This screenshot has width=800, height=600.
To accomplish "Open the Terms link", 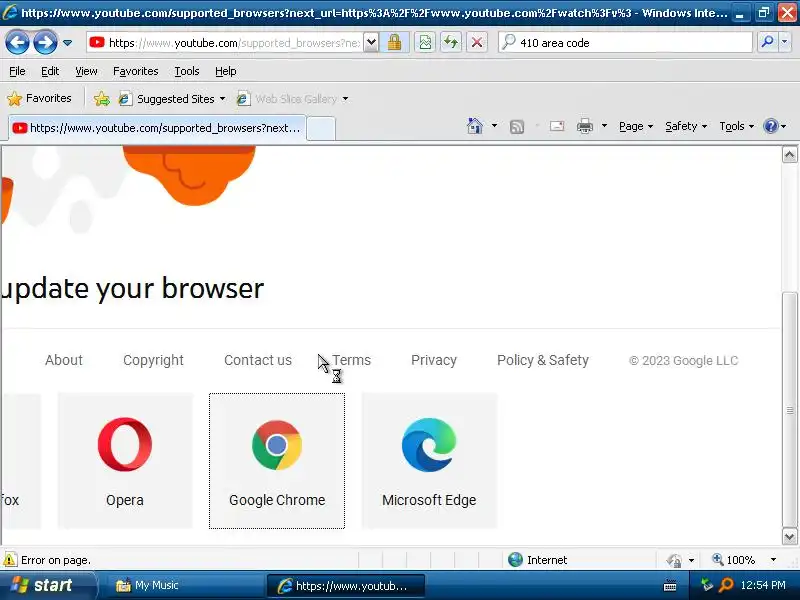I will pyautogui.click(x=352, y=360).
